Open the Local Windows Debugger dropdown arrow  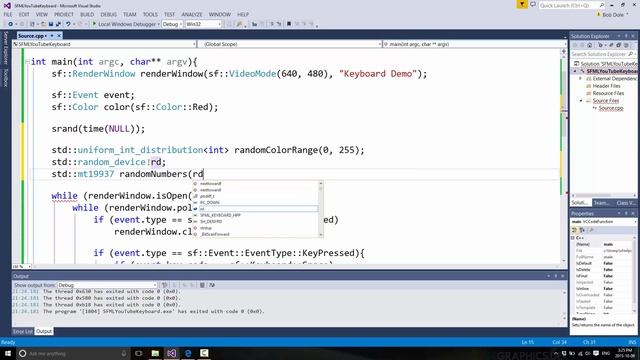pos(158,24)
